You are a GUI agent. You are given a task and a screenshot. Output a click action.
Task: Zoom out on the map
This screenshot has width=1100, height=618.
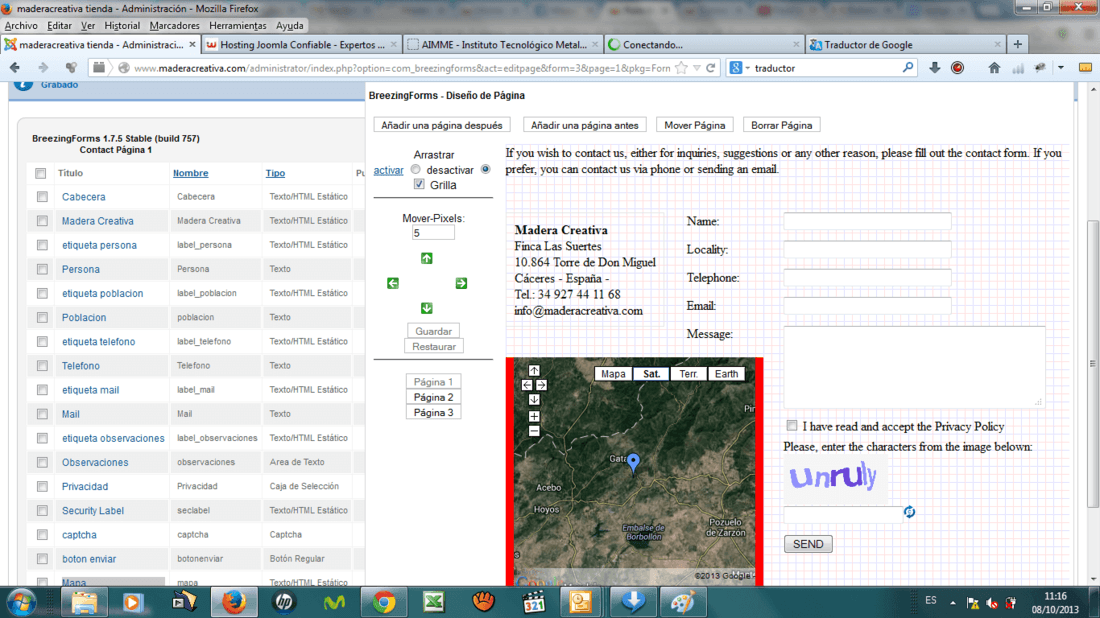point(534,431)
